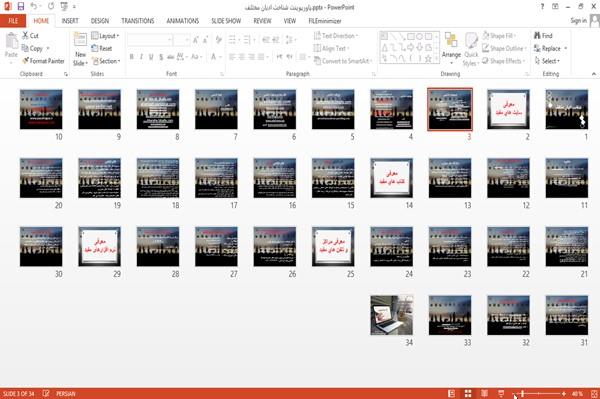The image size is (600, 399).
Task: Toggle align right paragraph button
Action: click(x=251, y=57)
